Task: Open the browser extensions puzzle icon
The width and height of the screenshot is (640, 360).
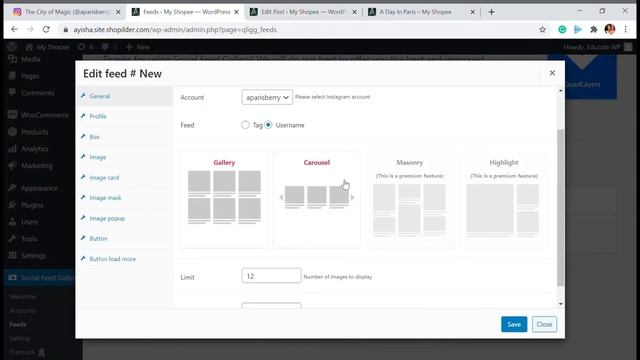Action: click(x=593, y=29)
